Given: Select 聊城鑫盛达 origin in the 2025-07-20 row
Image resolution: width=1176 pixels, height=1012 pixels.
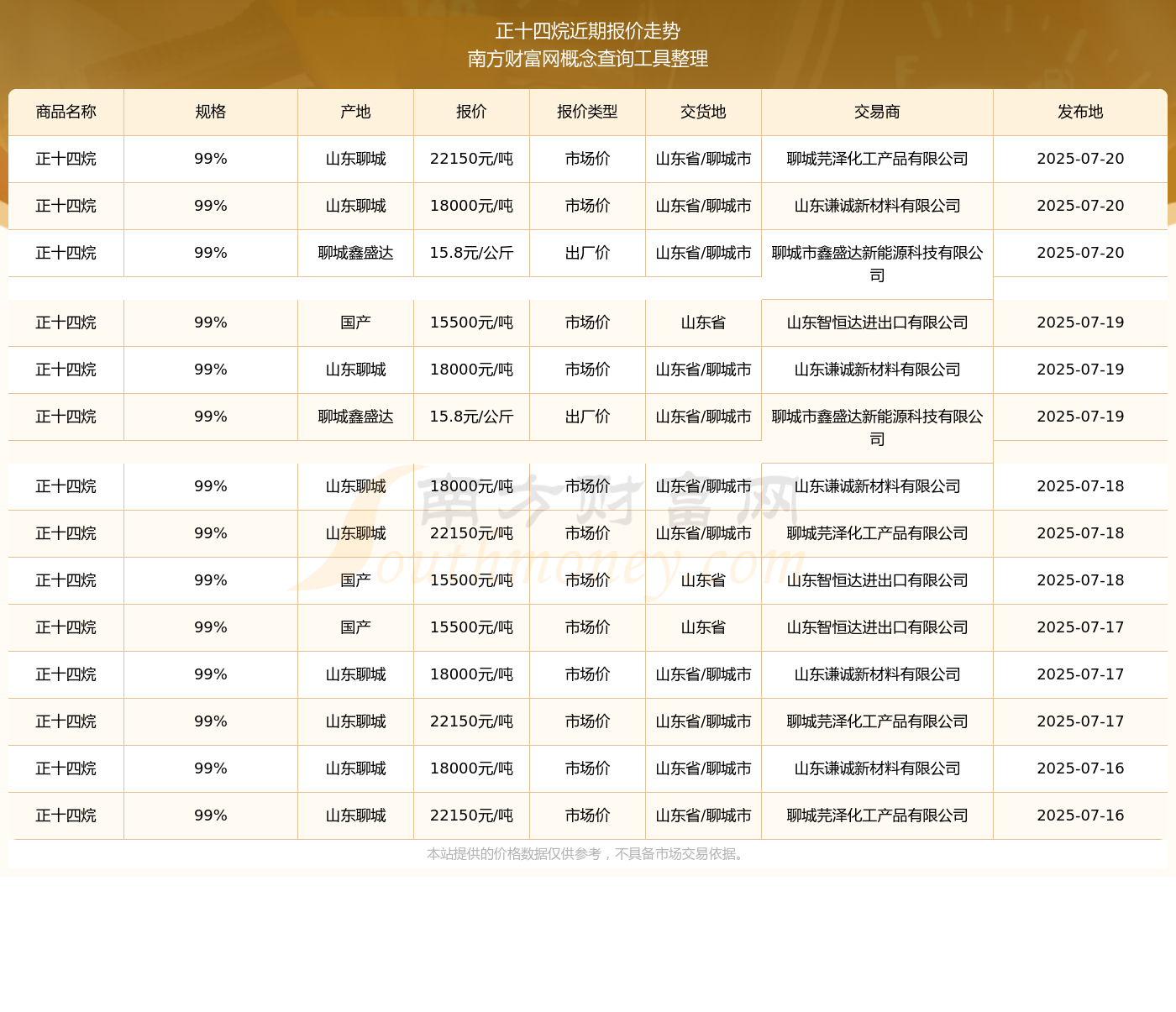Looking at the screenshot, I should (356, 253).
